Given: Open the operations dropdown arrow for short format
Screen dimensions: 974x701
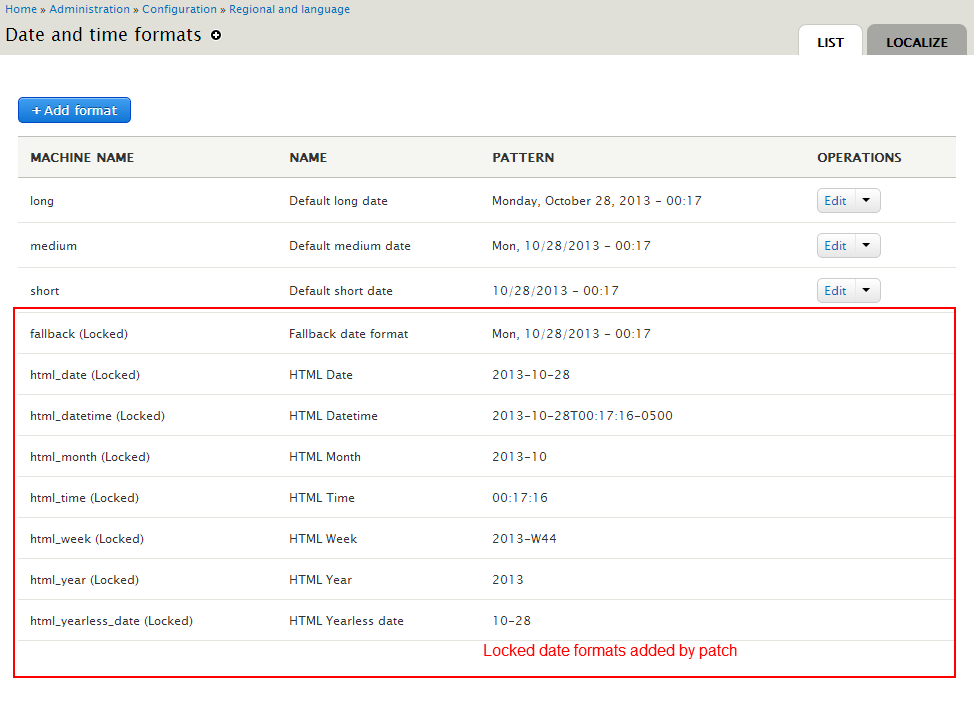Looking at the screenshot, I should 866,291.
